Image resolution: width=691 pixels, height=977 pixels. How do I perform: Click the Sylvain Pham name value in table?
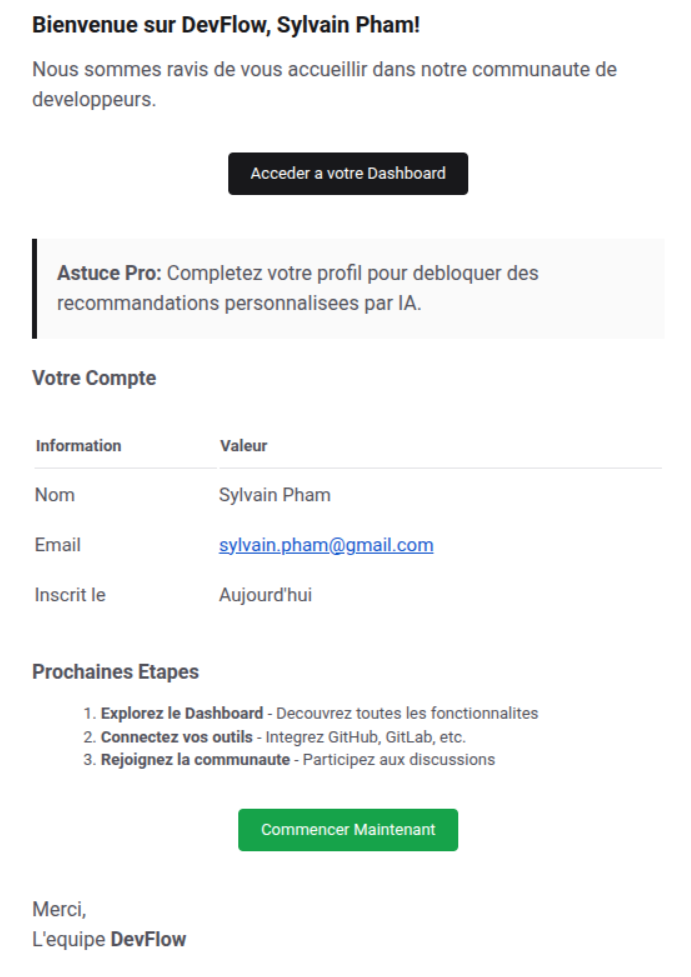point(274,495)
